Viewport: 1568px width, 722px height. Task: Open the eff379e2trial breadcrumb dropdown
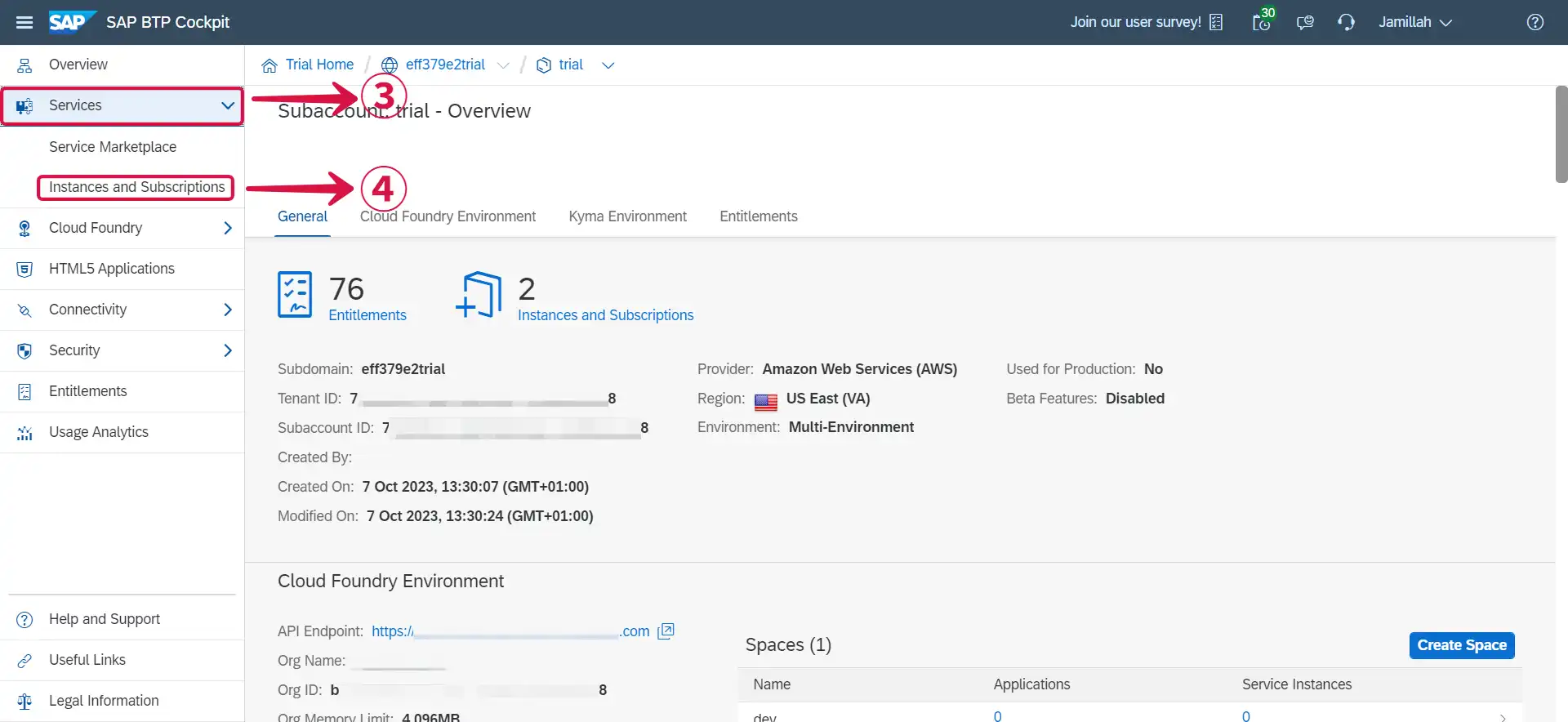[503, 65]
